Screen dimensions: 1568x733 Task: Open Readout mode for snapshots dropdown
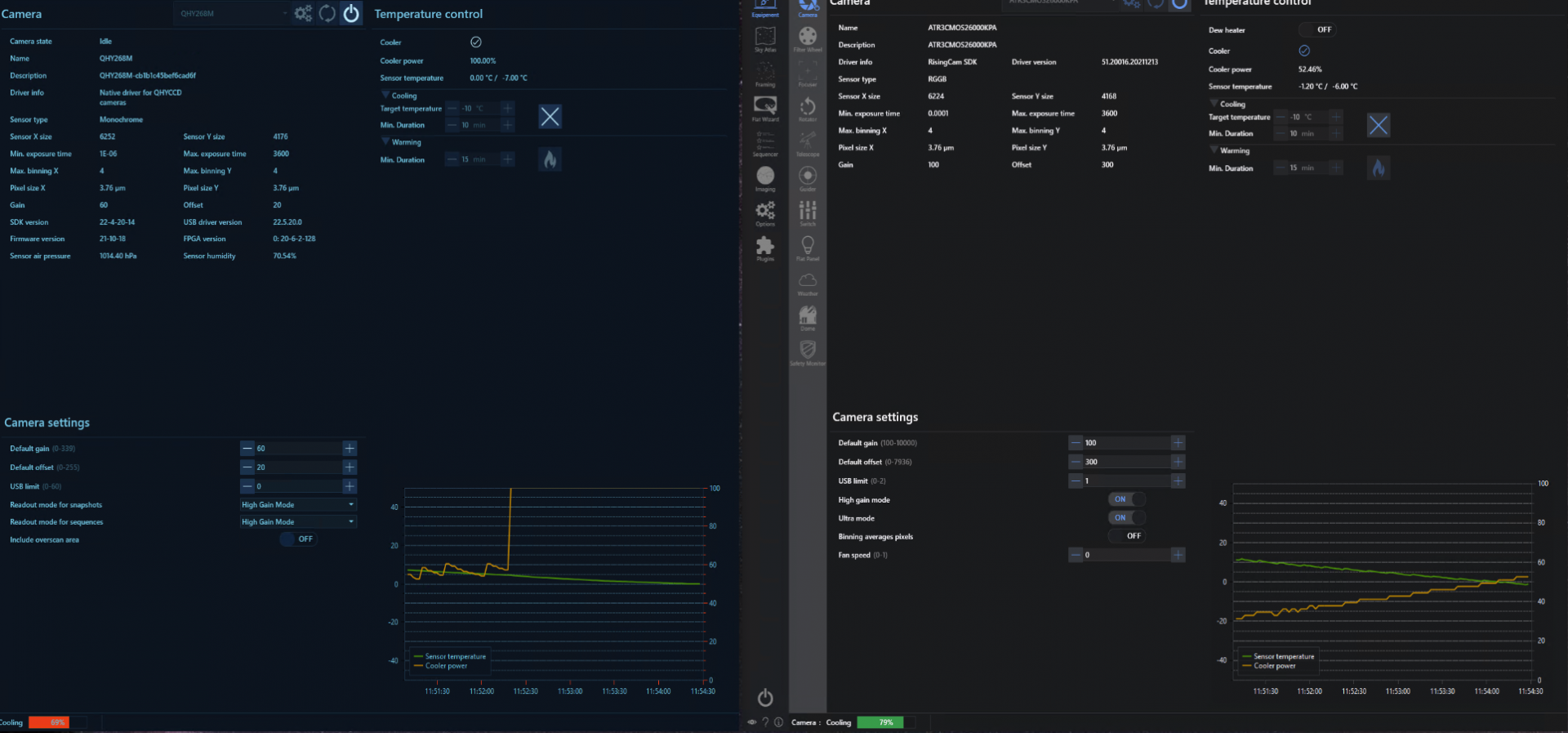pyautogui.click(x=298, y=505)
